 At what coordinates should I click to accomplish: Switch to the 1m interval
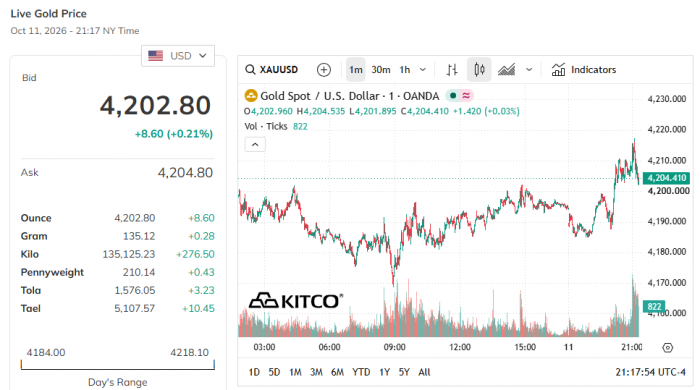coord(356,70)
